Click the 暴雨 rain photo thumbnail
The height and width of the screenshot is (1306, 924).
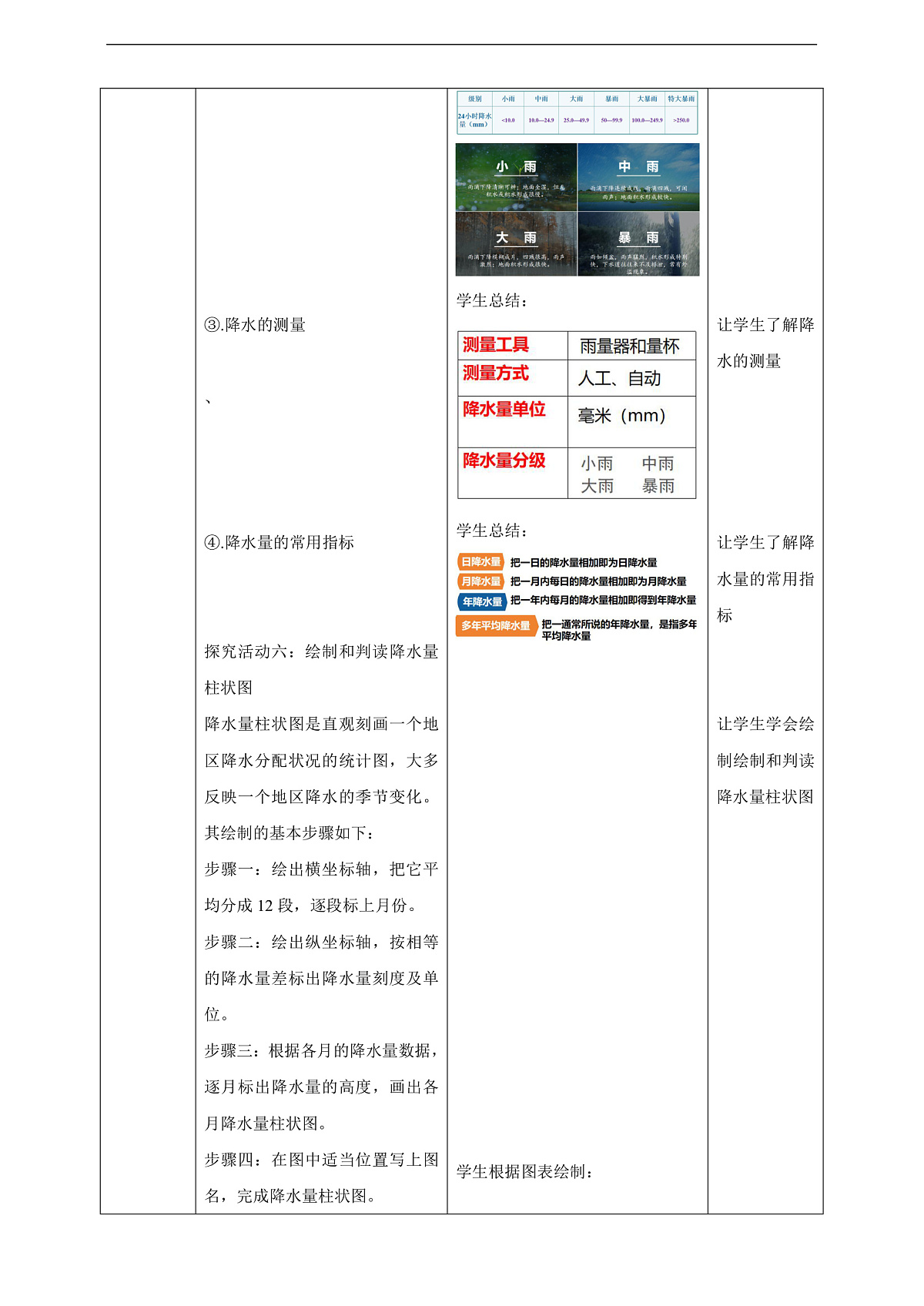[638, 244]
